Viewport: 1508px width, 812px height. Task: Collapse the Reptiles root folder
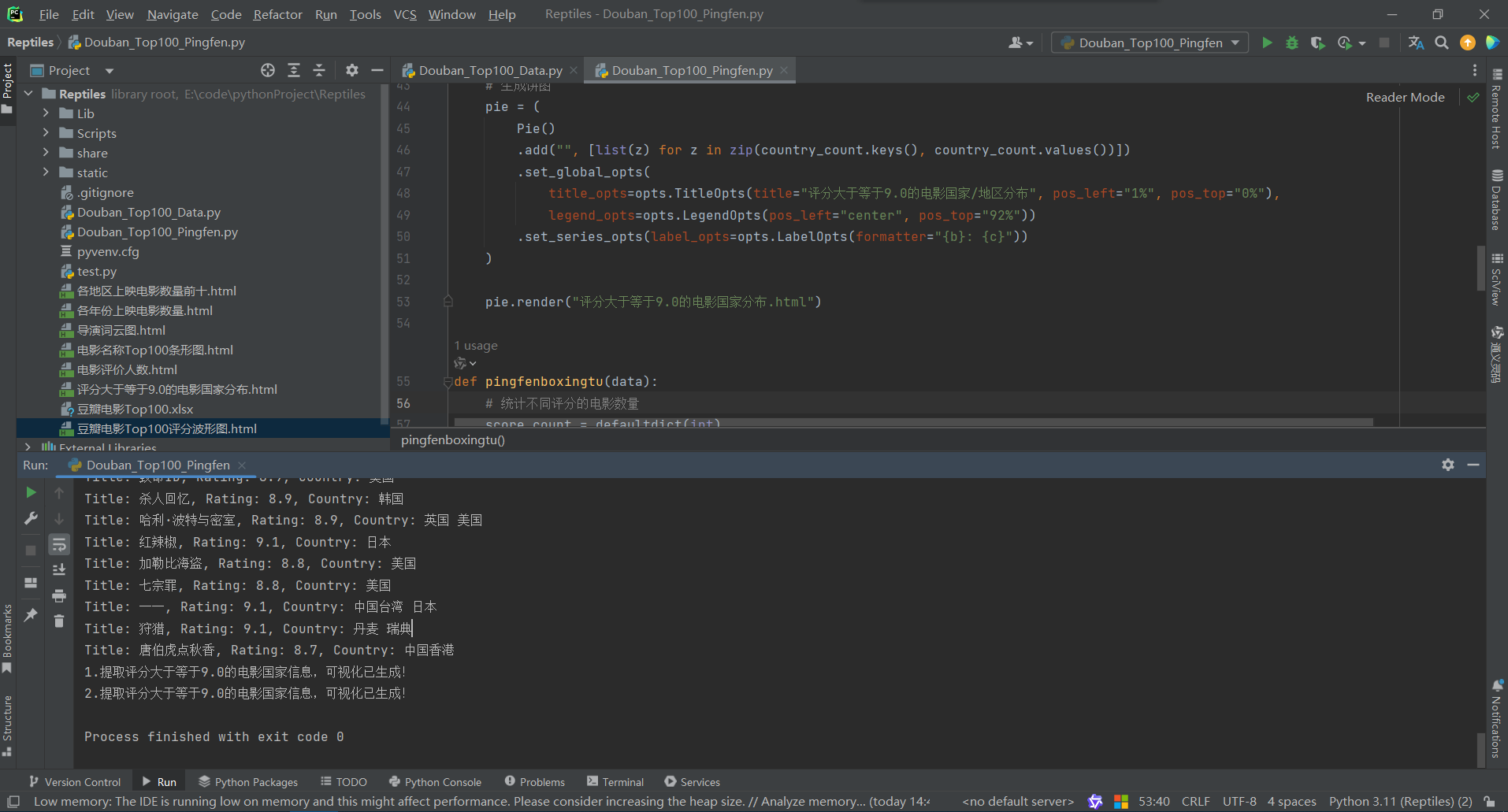point(29,94)
